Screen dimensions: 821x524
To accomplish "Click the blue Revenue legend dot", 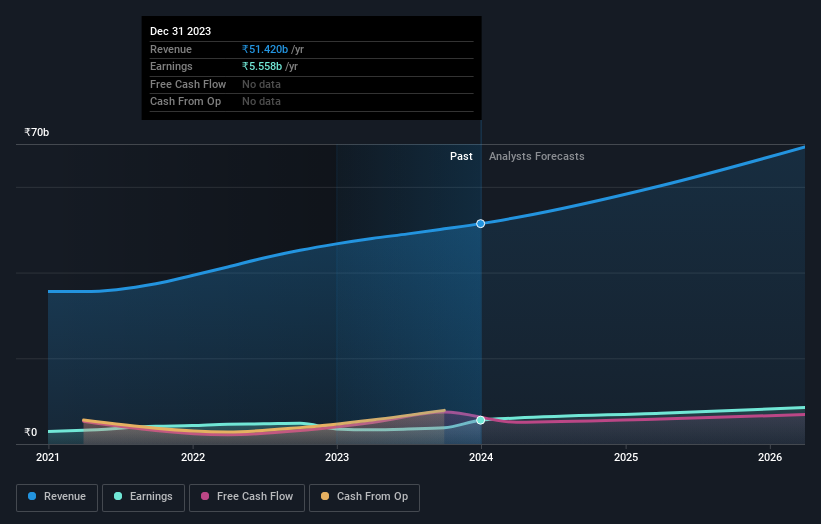I will (32, 496).
